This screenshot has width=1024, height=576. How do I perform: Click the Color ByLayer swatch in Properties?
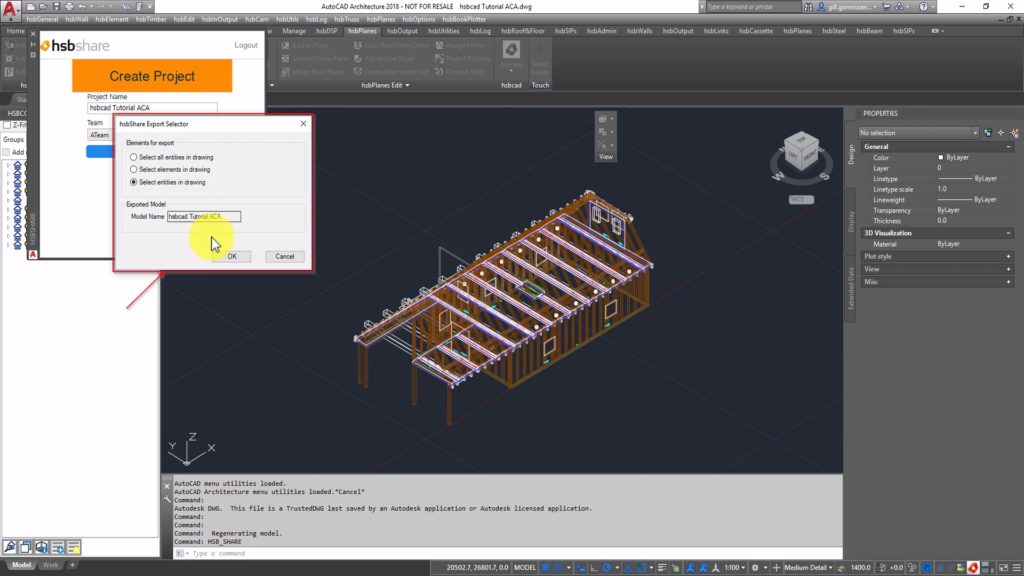[941, 157]
